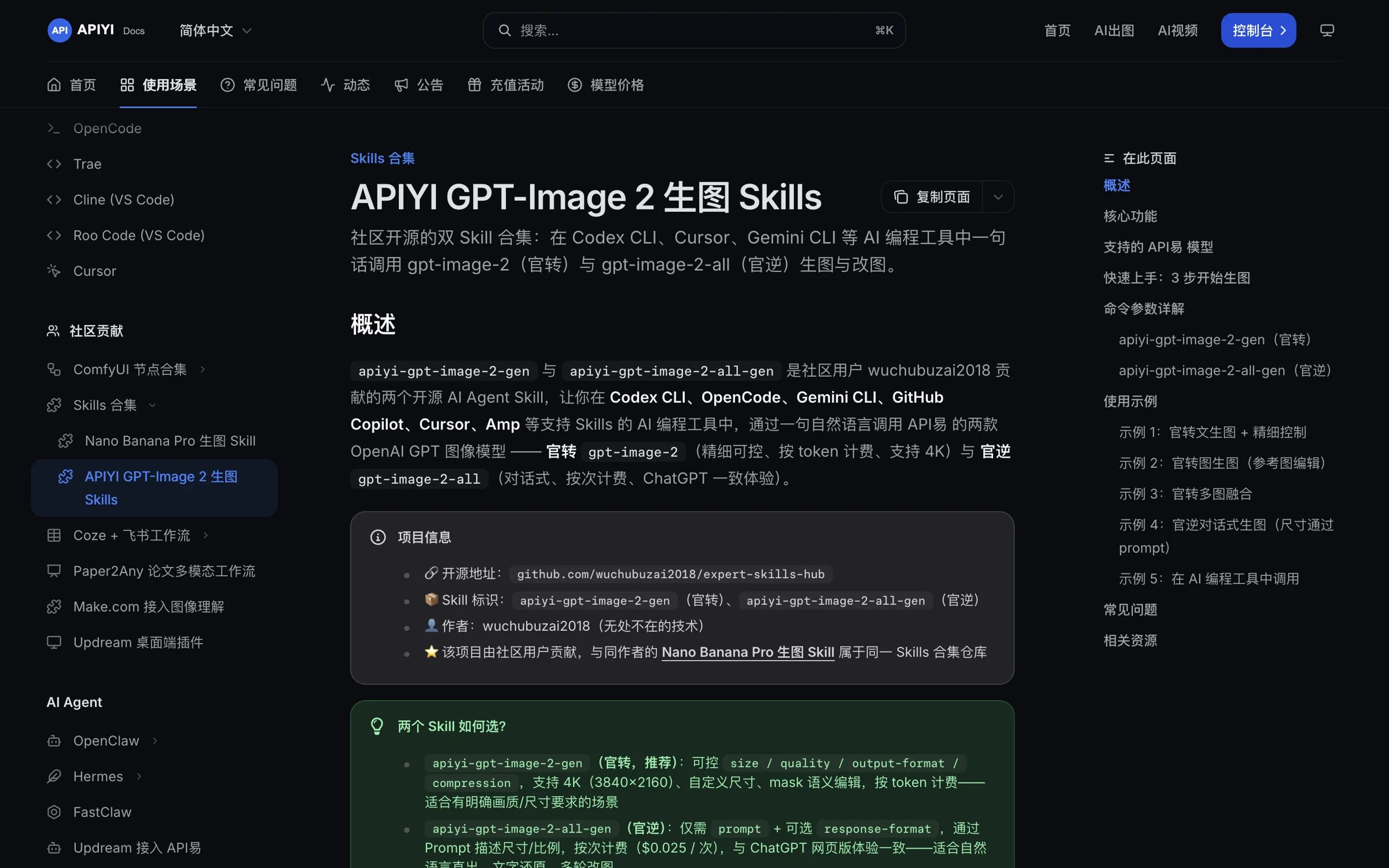Viewport: 1389px width, 868px height.
Task: Jump to 命令参数详解 in page outline
Action: pos(1144,309)
